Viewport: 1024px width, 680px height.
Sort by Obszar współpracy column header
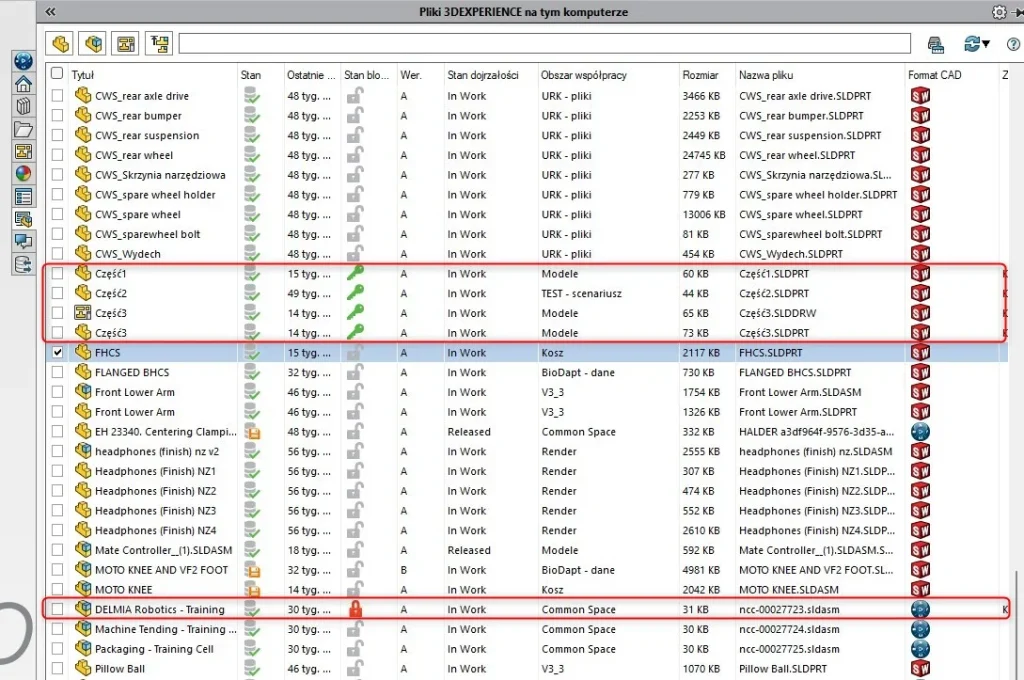(583, 75)
